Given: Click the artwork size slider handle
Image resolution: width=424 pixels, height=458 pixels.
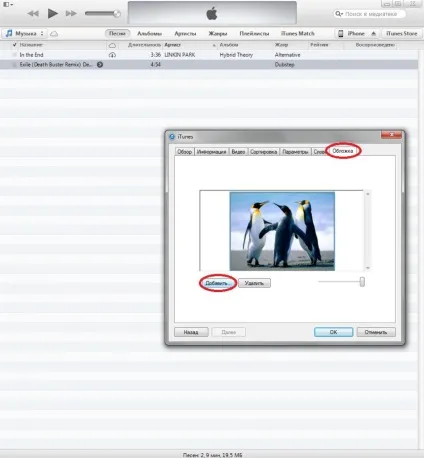Looking at the screenshot, I should [x=362, y=282].
